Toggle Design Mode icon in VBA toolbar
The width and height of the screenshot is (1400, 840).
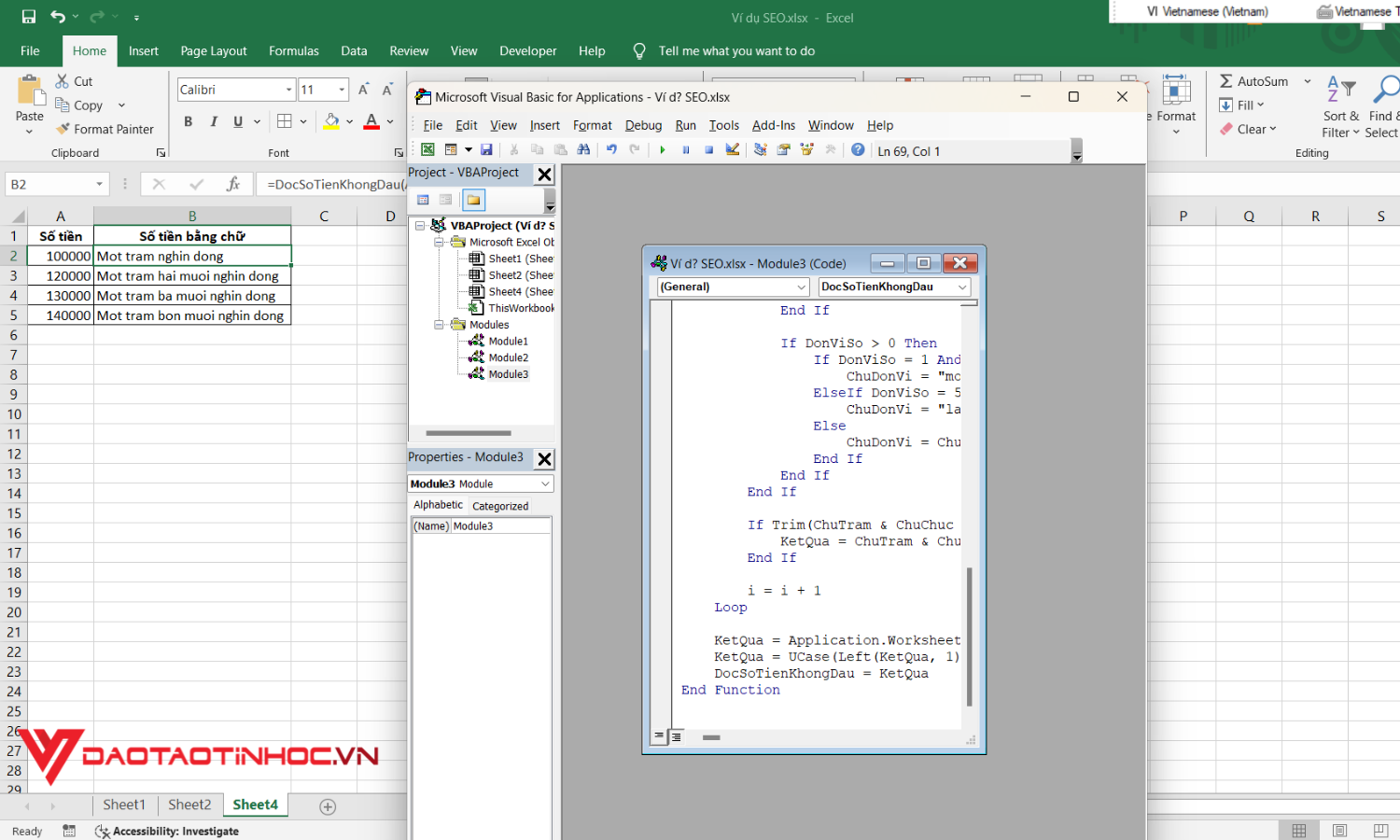click(x=733, y=149)
